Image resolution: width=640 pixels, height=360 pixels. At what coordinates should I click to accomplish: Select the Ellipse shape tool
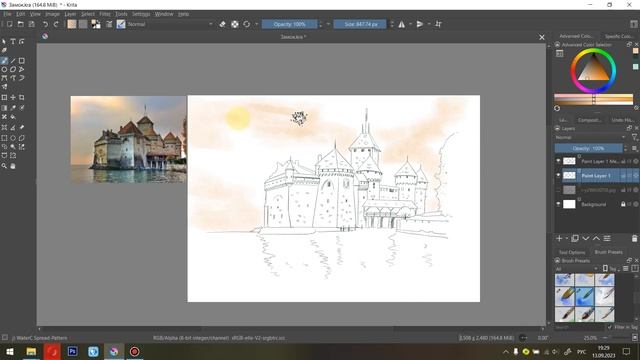click(4, 69)
